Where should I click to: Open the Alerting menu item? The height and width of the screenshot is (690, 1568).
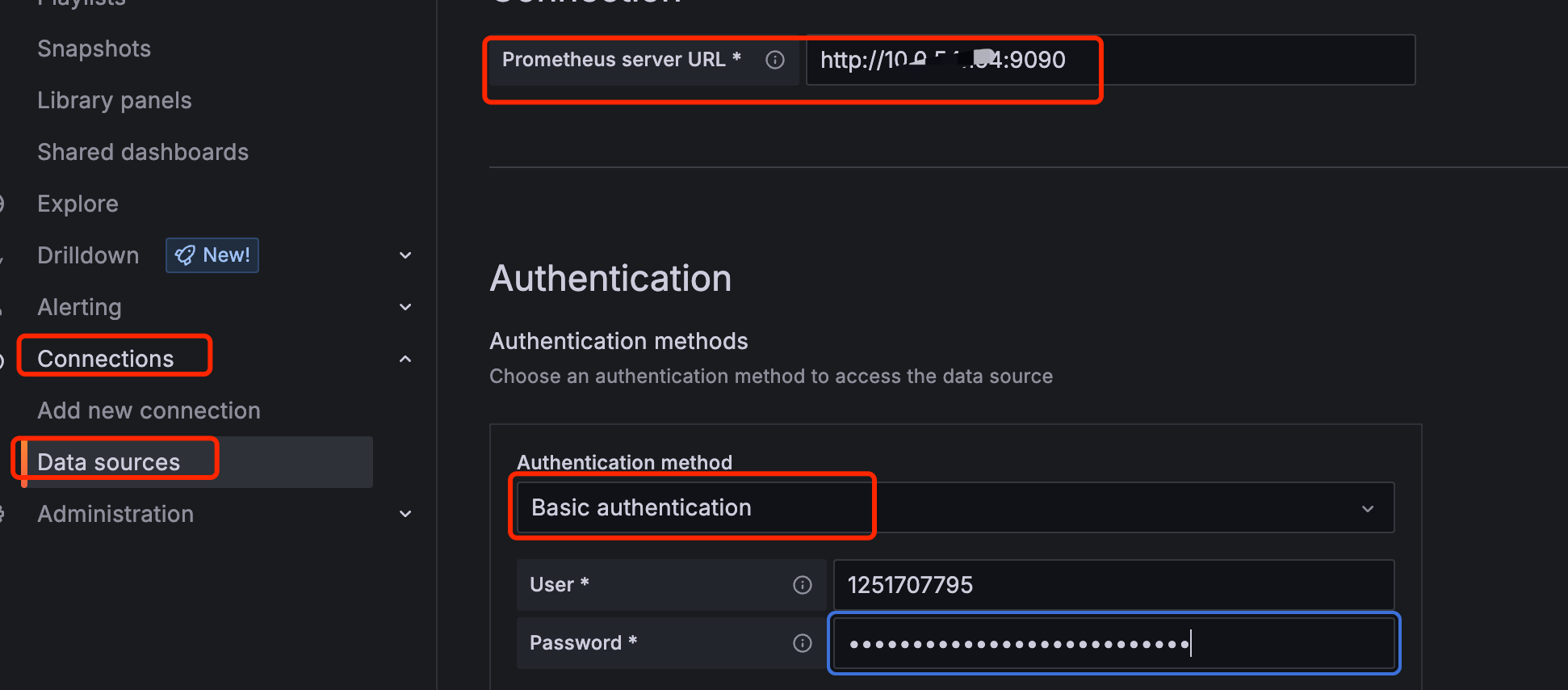point(79,307)
